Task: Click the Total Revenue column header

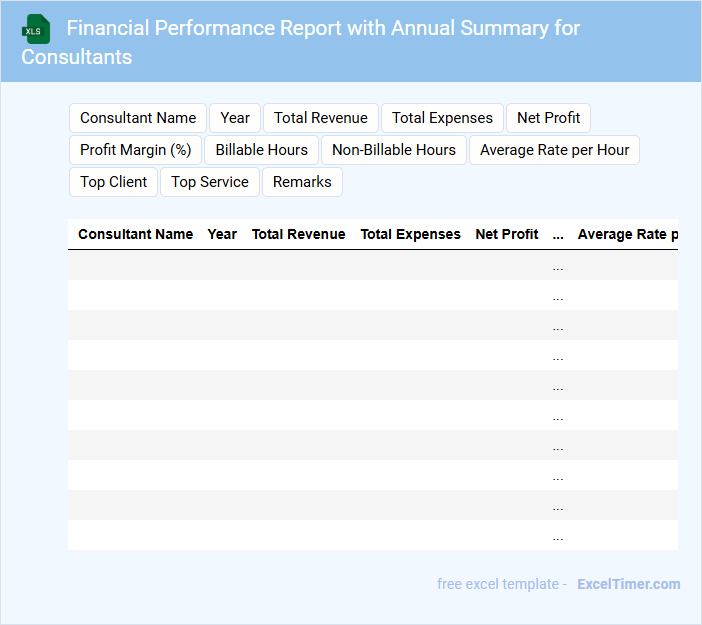Action: [298, 234]
